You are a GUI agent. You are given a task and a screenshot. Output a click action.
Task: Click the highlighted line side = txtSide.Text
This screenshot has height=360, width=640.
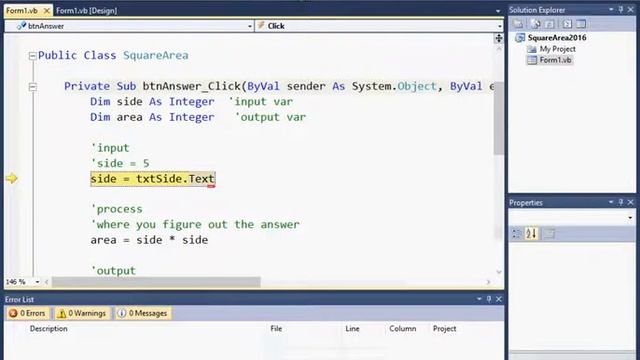point(153,179)
